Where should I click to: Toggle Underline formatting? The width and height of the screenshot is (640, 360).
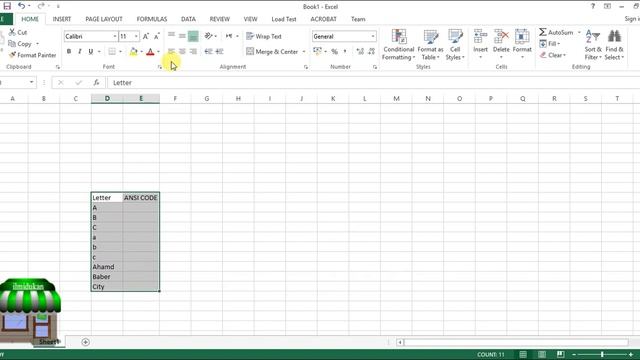(x=91, y=51)
